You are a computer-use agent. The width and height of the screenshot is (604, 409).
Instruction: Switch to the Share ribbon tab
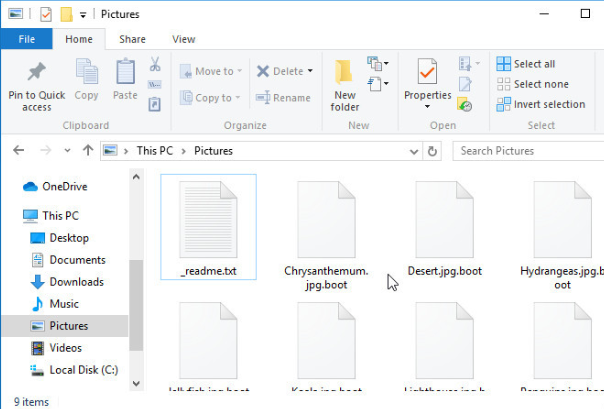tap(132, 39)
